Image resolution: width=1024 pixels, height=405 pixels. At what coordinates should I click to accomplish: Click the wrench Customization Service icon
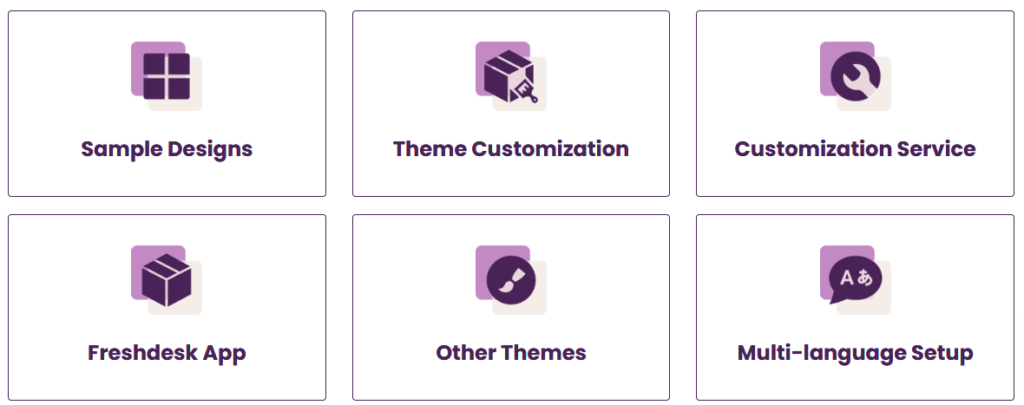click(855, 76)
